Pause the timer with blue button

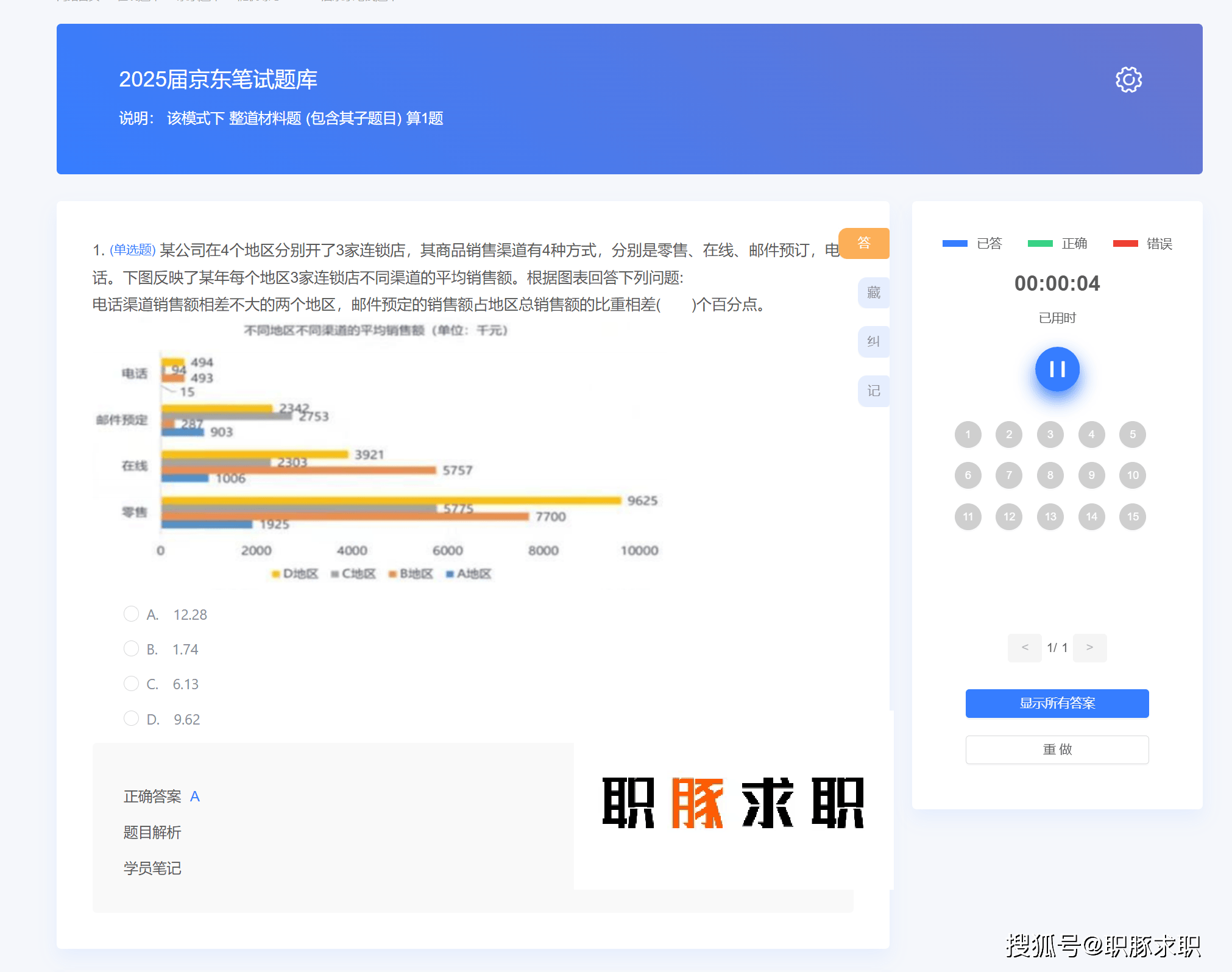point(1057,369)
